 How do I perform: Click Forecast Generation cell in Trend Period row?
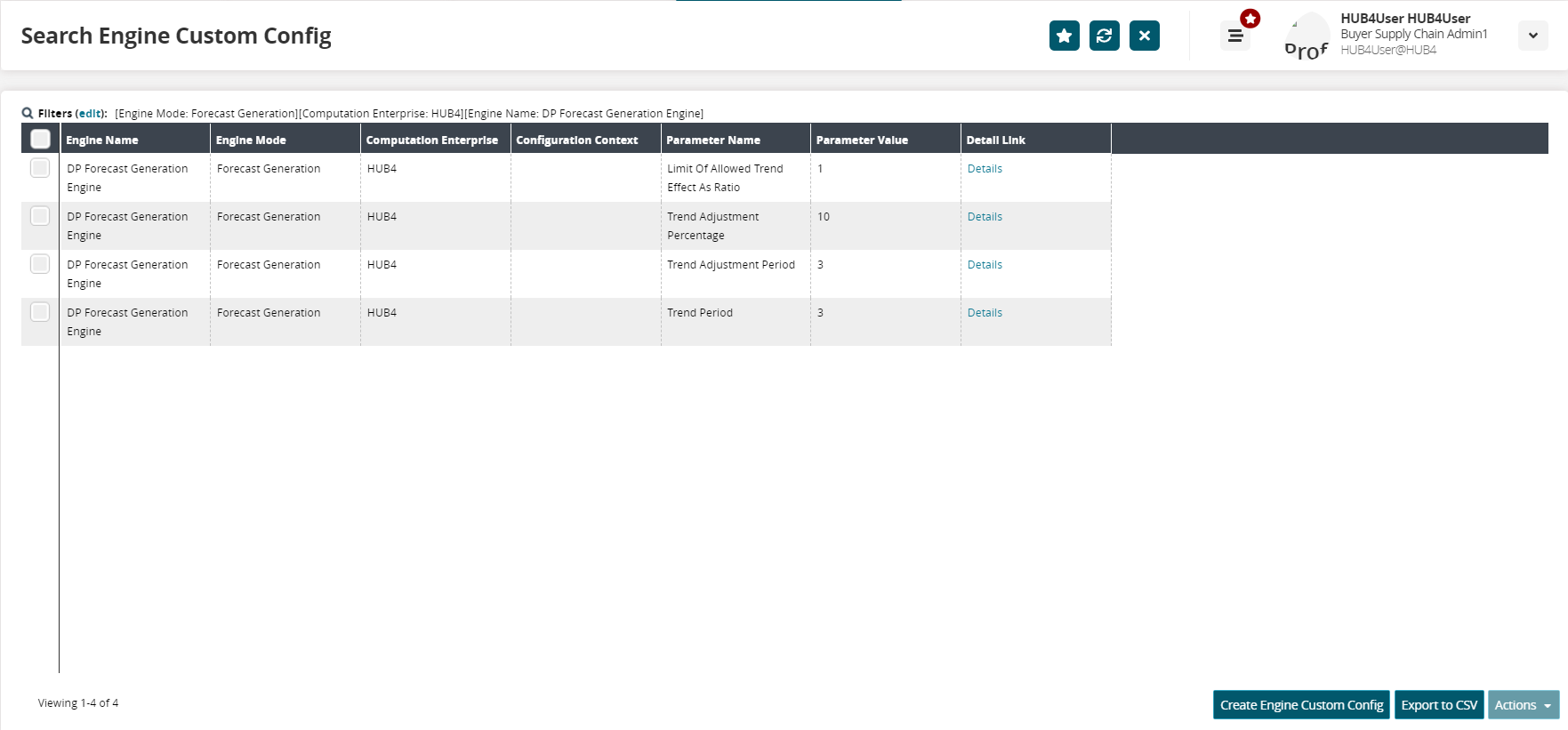(x=285, y=322)
